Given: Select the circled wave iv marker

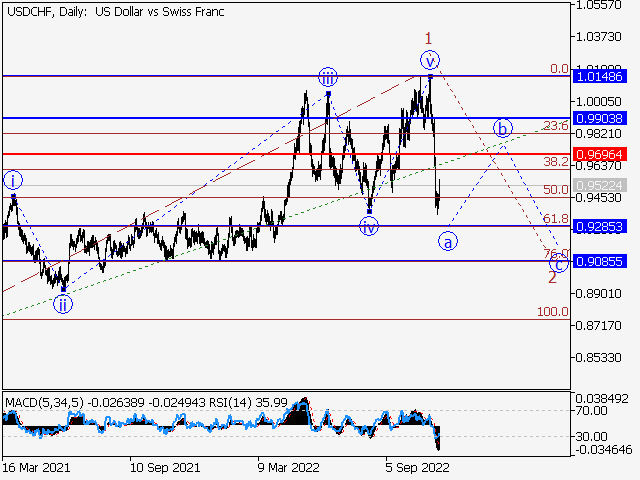Looking at the screenshot, I should click(370, 226).
